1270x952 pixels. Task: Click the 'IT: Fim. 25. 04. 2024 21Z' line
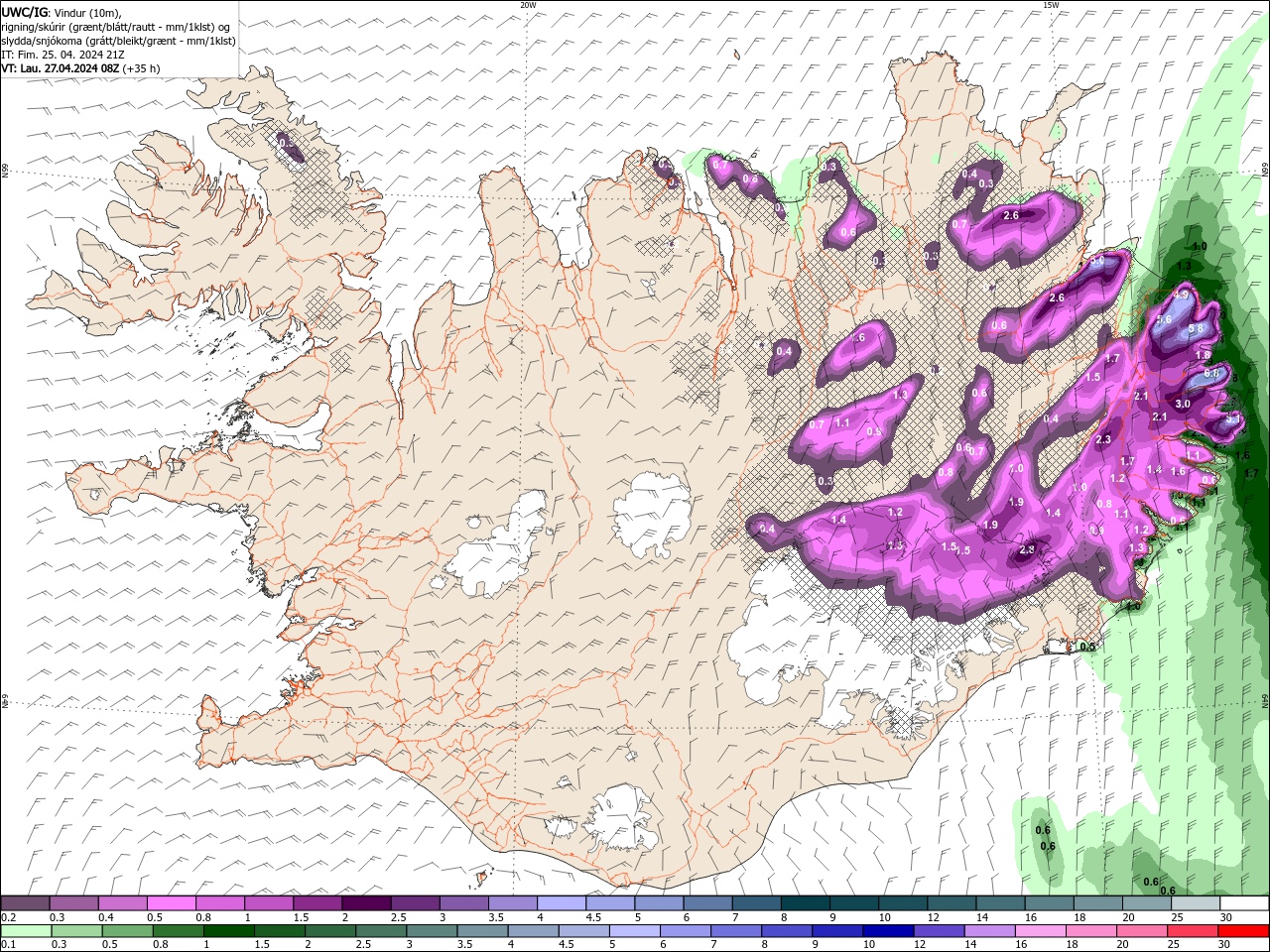62,55
